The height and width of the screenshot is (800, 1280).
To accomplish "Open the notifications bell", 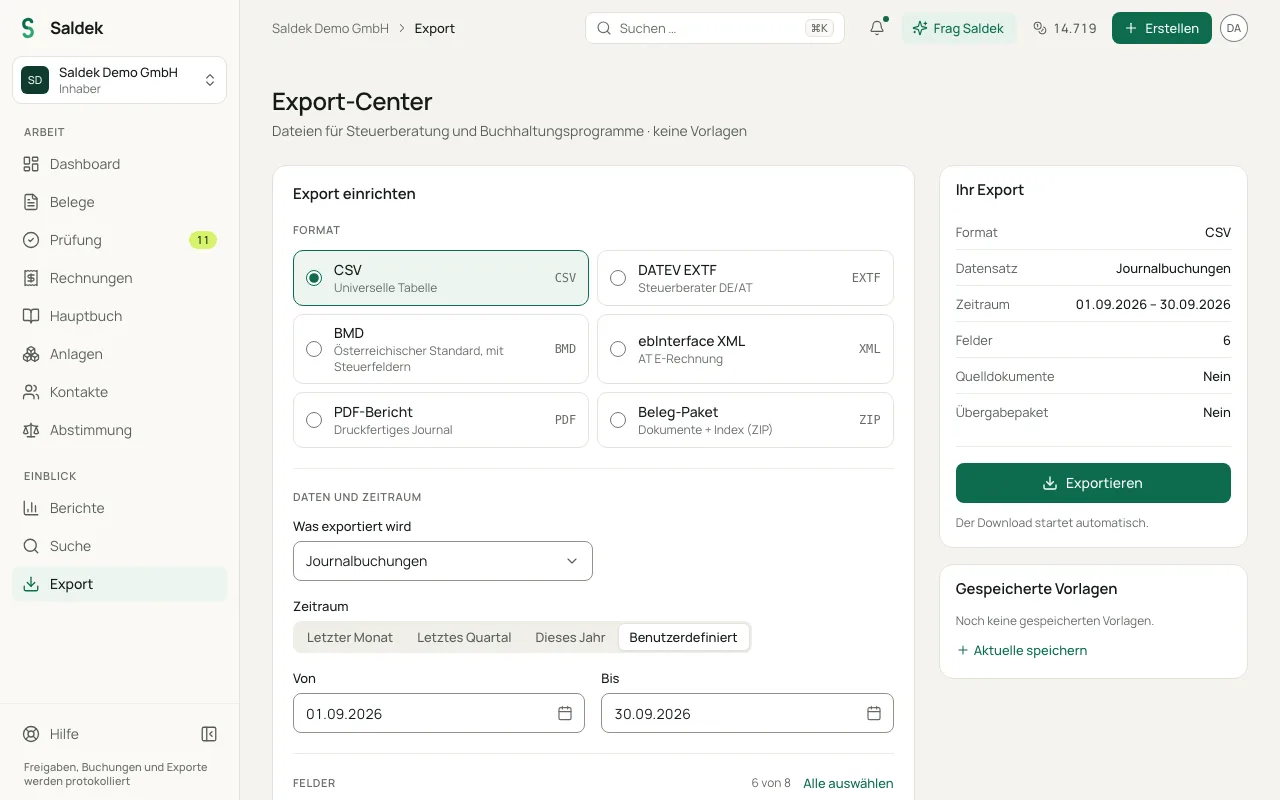I will [877, 28].
